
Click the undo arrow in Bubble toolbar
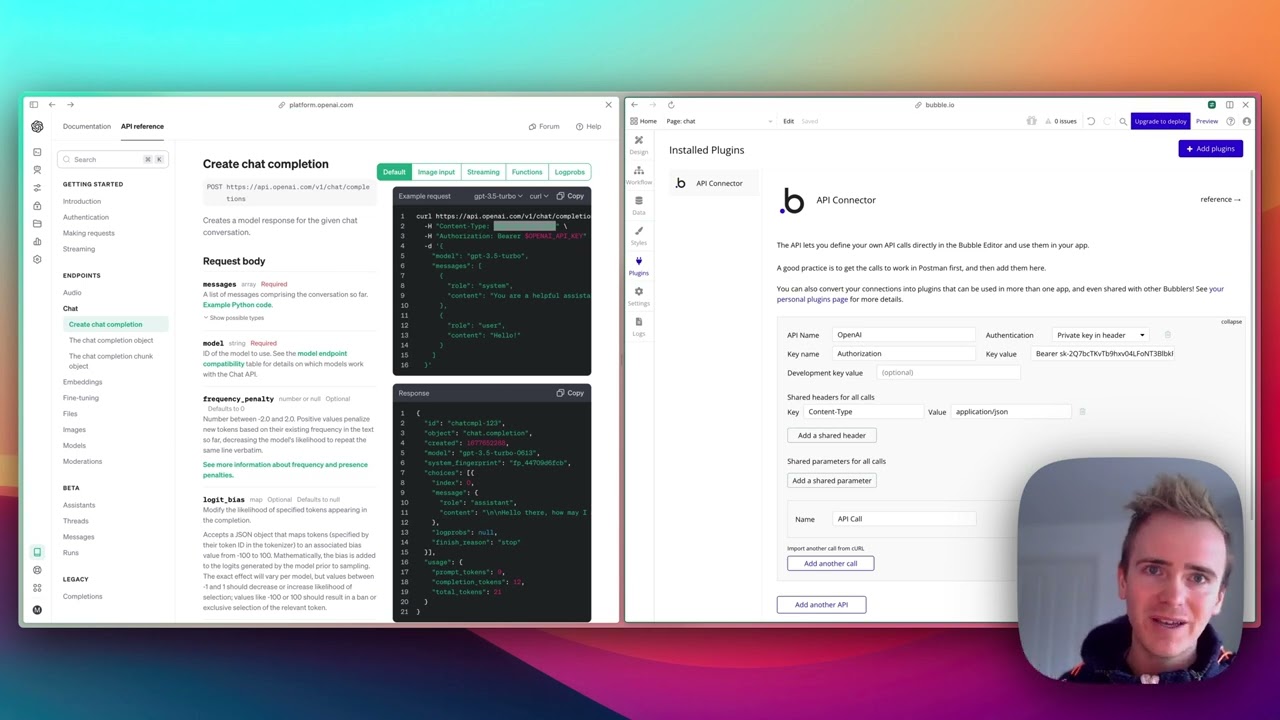pos(1091,121)
